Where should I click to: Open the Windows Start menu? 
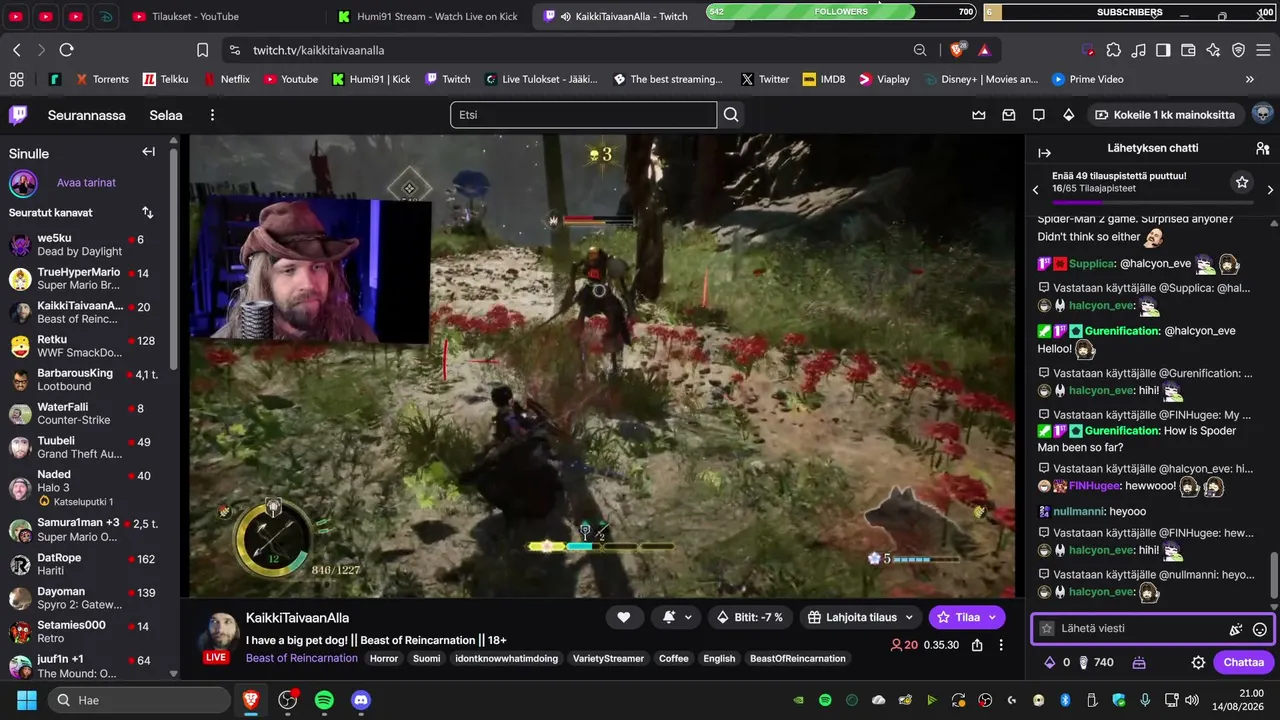(x=25, y=700)
